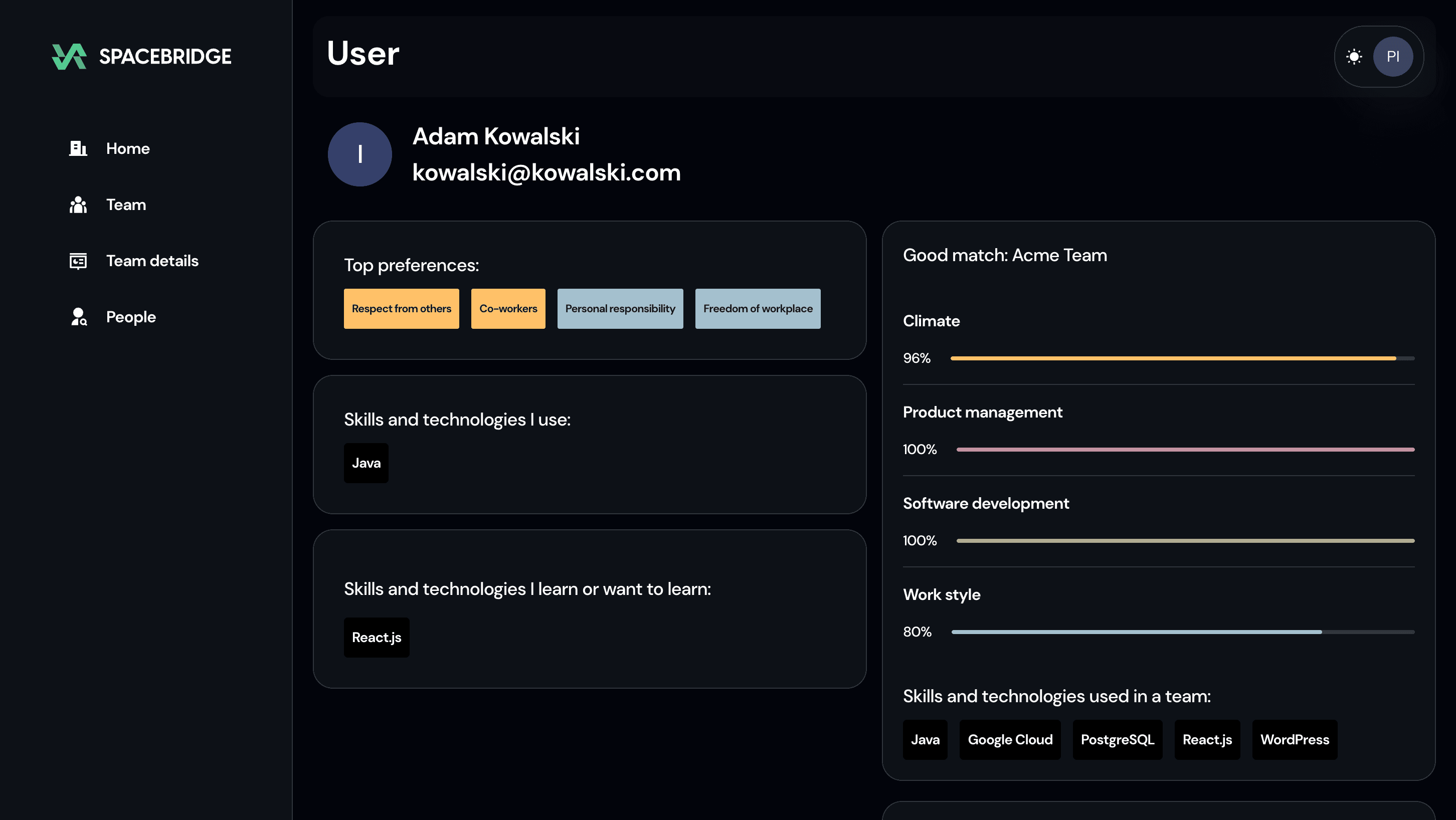The image size is (1456, 820).
Task: Click the Spacebridge logo icon
Action: [x=69, y=57]
